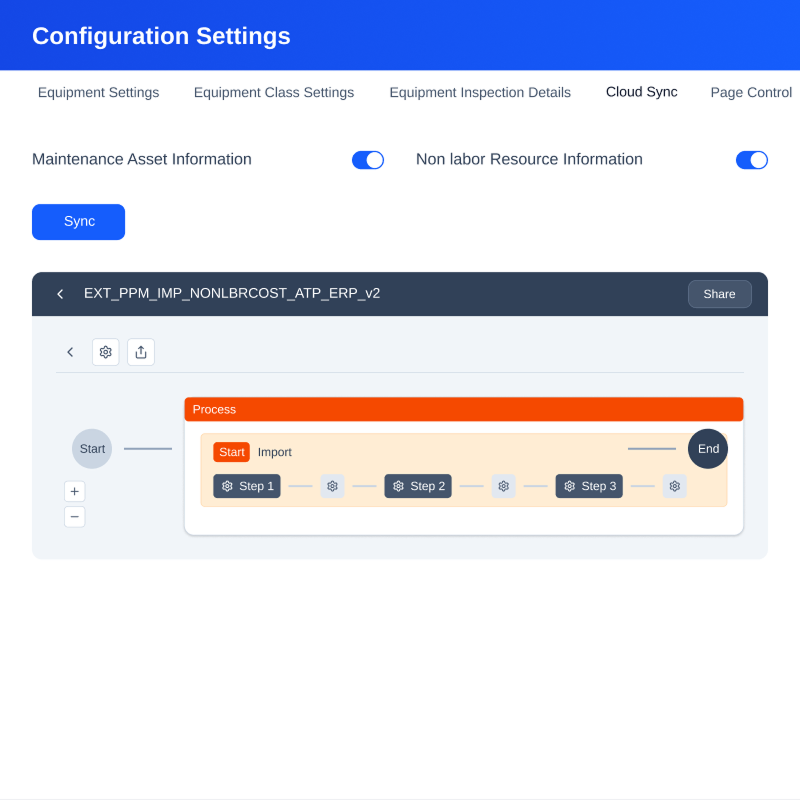Select the Page Control tab
This screenshot has width=800, height=800.
[x=751, y=93]
